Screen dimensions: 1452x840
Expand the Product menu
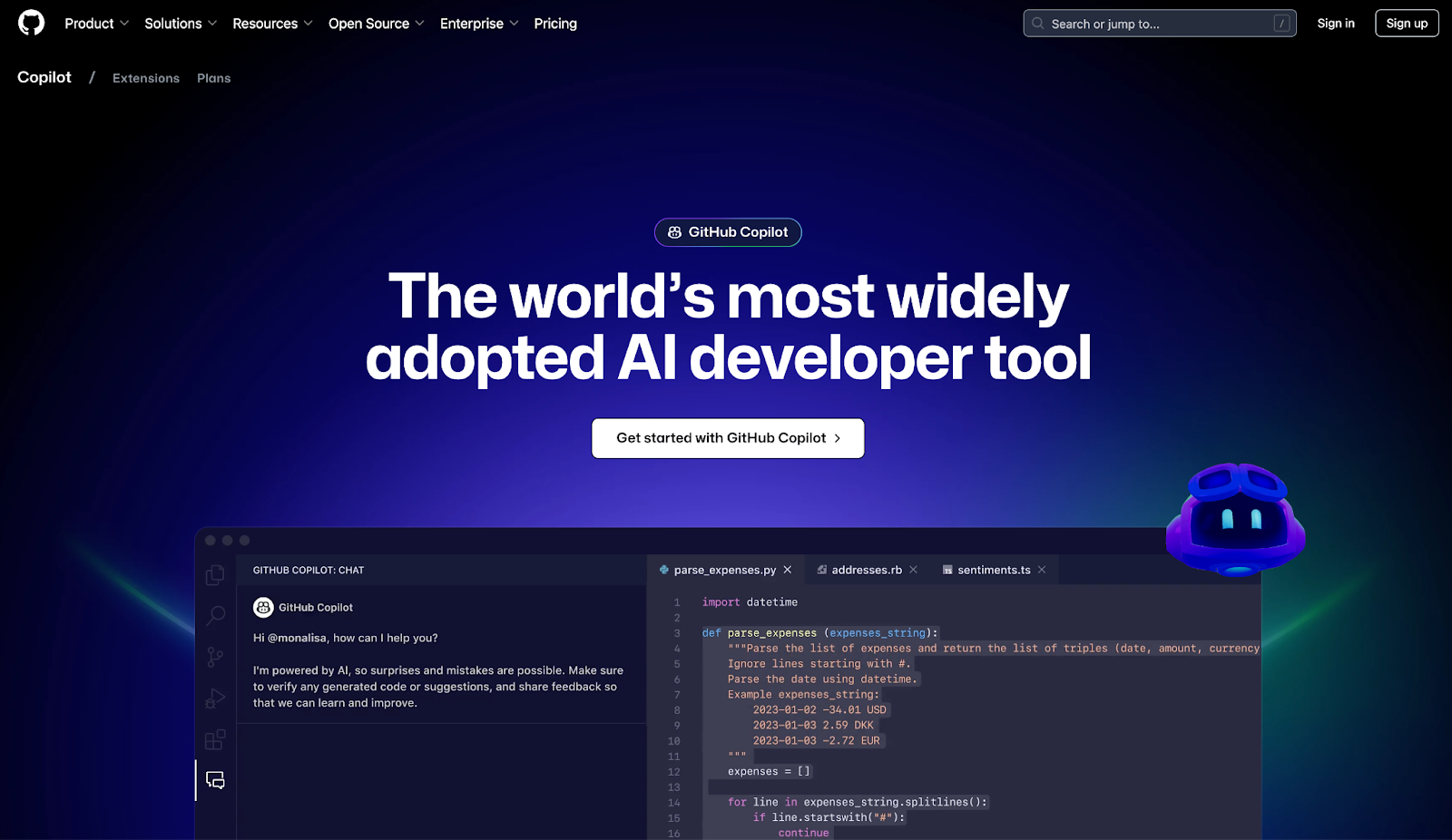pos(96,24)
